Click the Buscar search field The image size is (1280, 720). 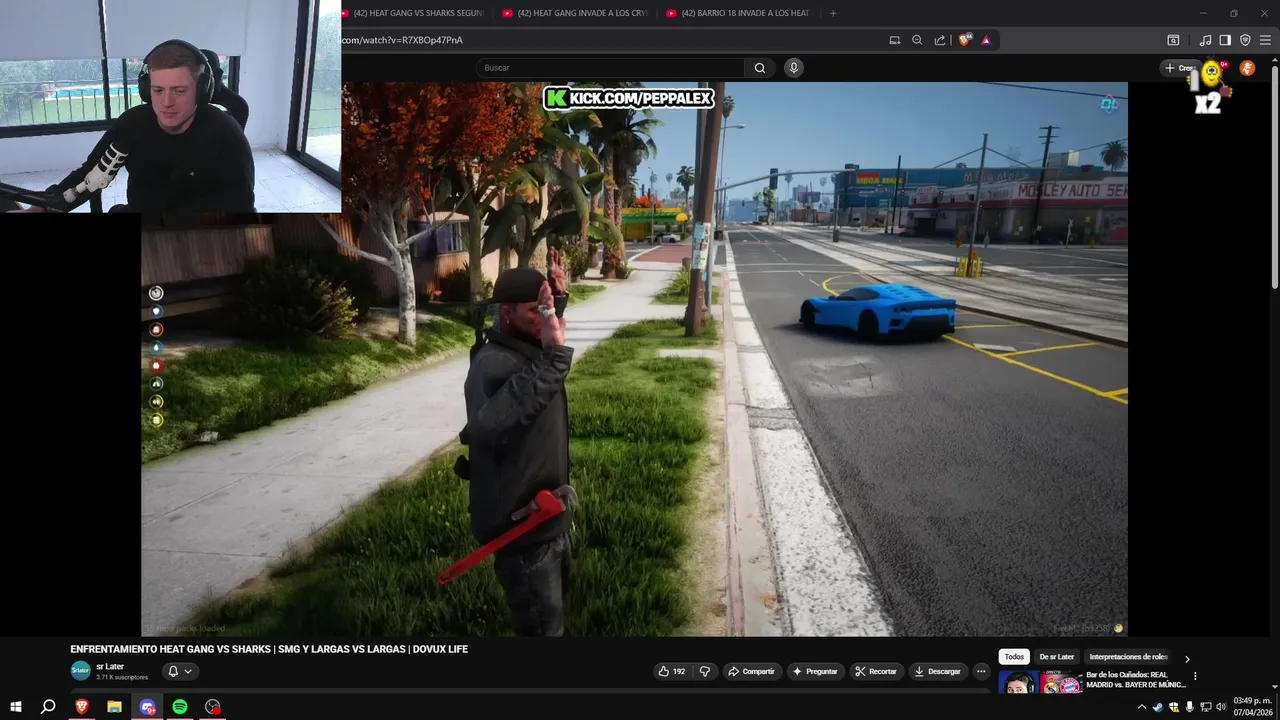coord(610,68)
